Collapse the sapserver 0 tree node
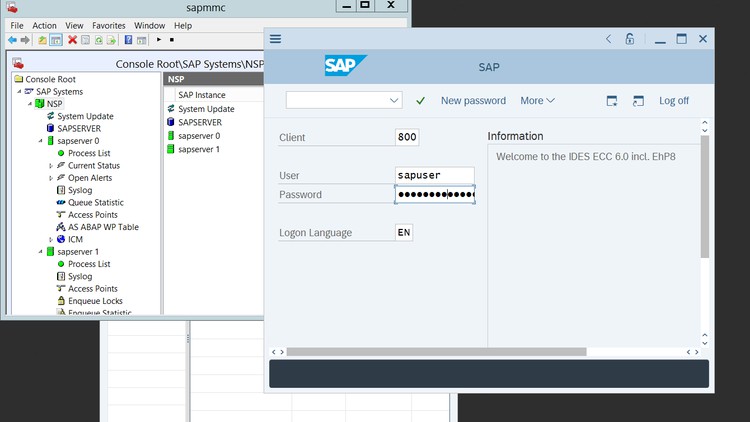 click(x=41, y=141)
